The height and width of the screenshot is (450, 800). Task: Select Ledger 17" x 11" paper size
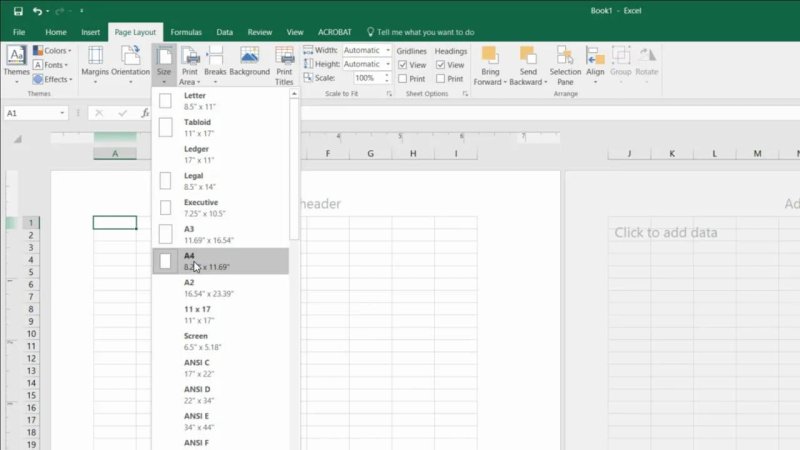[x=221, y=154]
